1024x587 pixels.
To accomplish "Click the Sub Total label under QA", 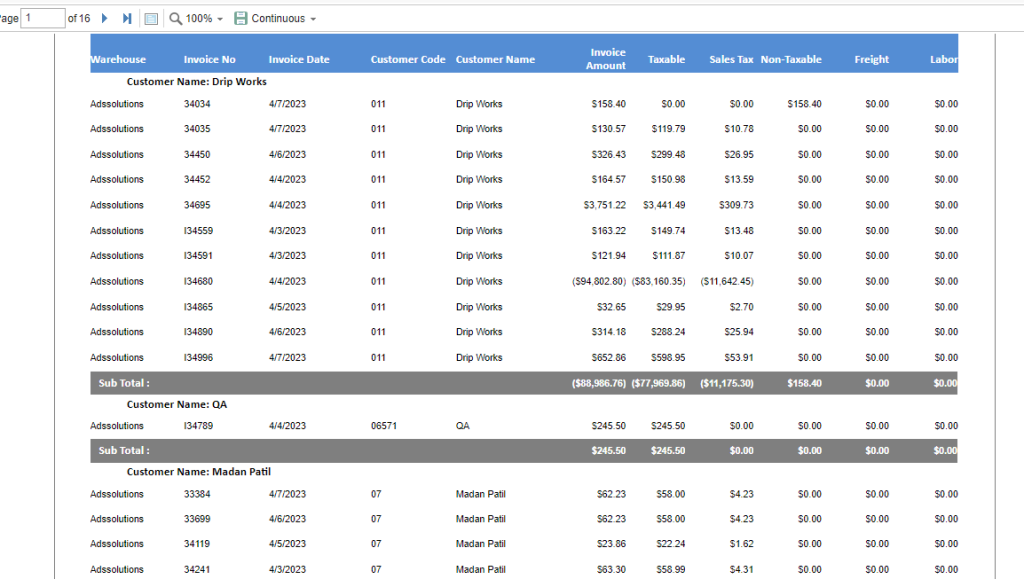I will coord(124,451).
